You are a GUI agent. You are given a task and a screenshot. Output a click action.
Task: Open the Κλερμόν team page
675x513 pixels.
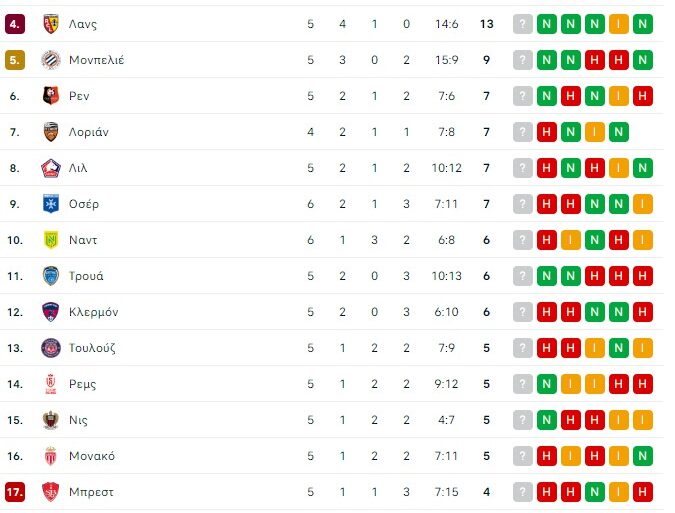pos(94,312)
